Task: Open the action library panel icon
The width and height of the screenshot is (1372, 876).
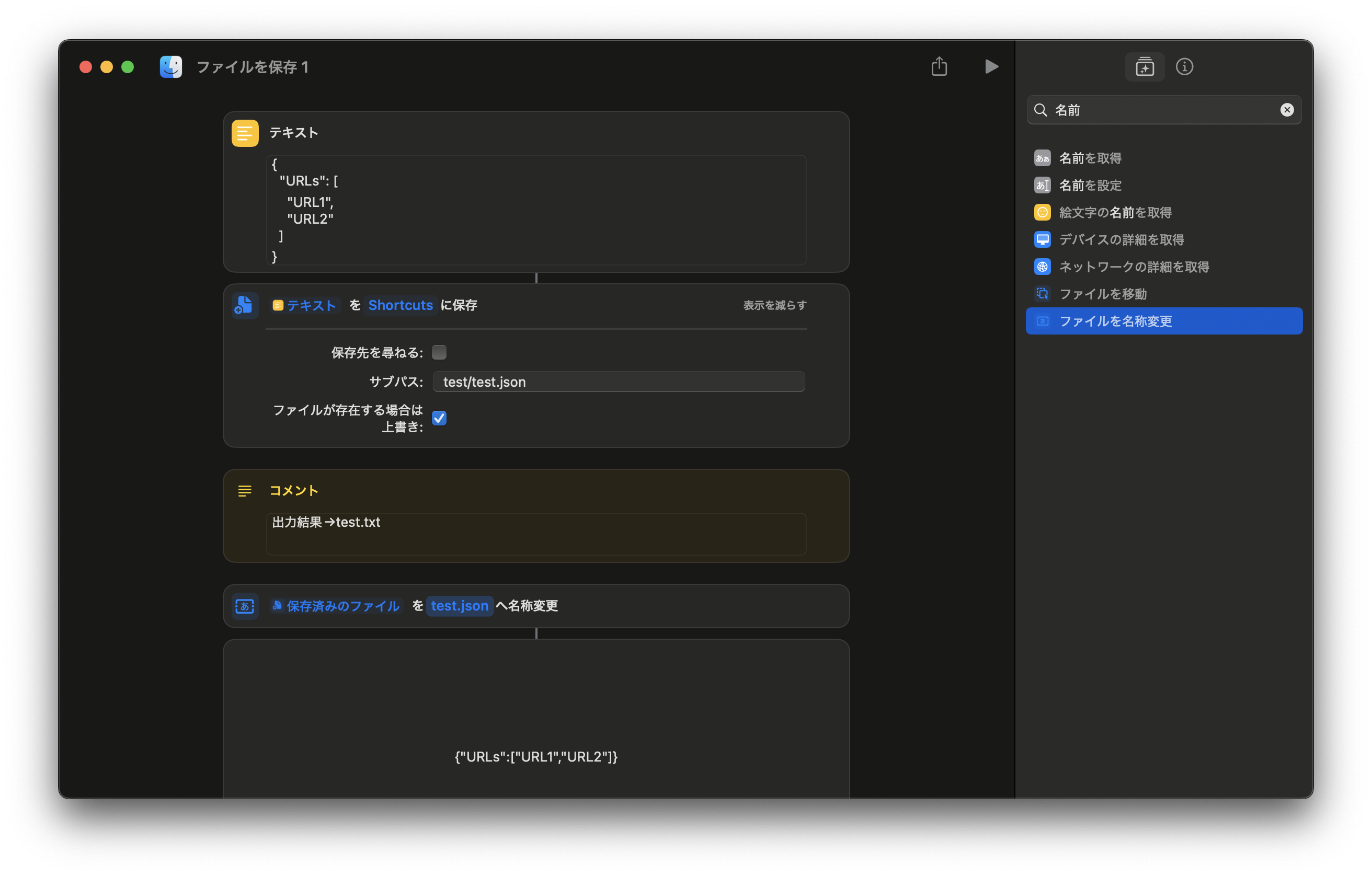Action: pos(1144,67)
